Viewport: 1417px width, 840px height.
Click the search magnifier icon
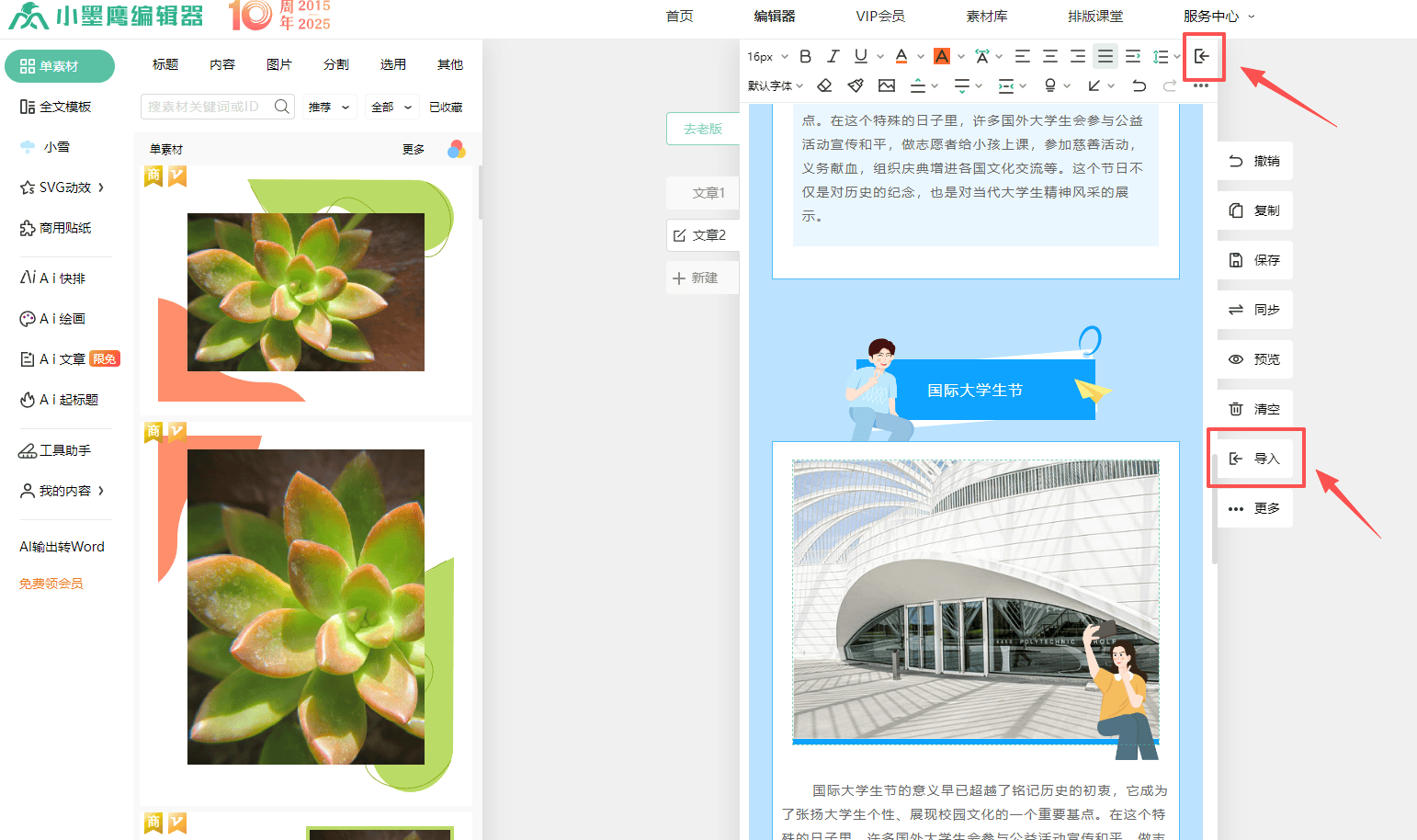tap(282, 107)
